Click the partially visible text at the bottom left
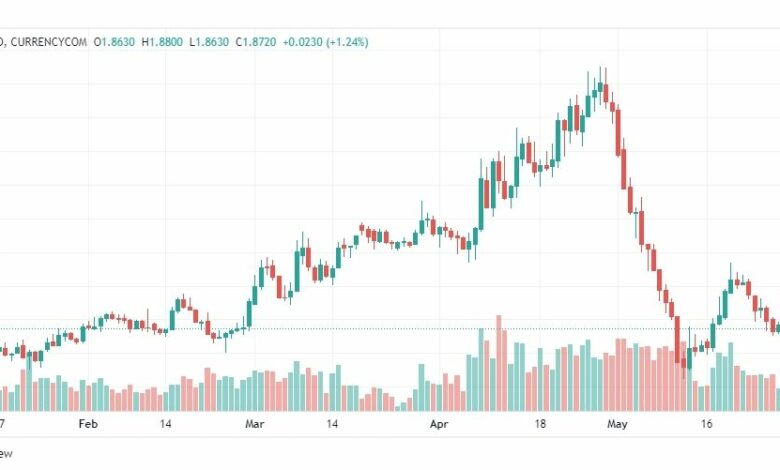The image size is (780, 470). [x=6, y=454]
